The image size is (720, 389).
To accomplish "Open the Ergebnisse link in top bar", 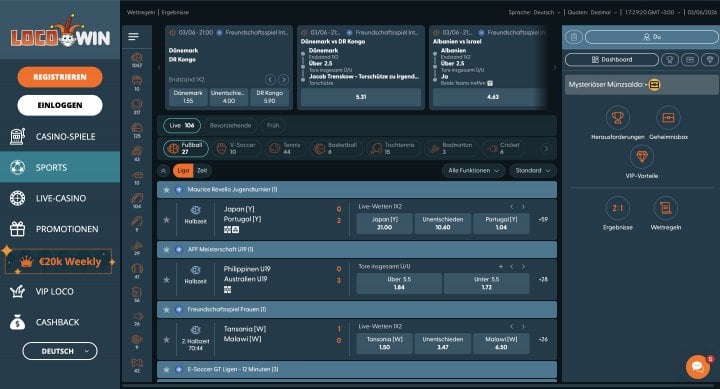I will tap(175, 12).
